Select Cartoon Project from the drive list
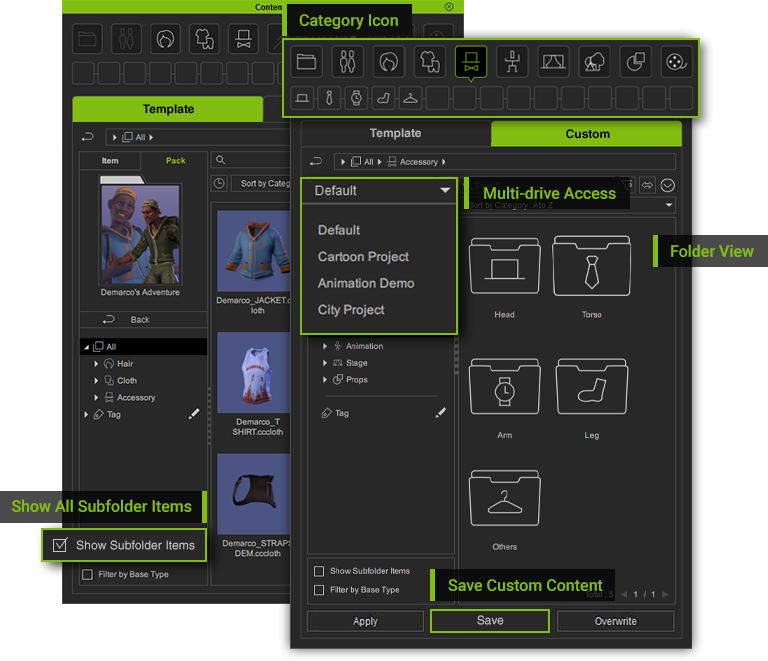Image resolution: width=768 pixels, height=661 pixels. point(363,257)
